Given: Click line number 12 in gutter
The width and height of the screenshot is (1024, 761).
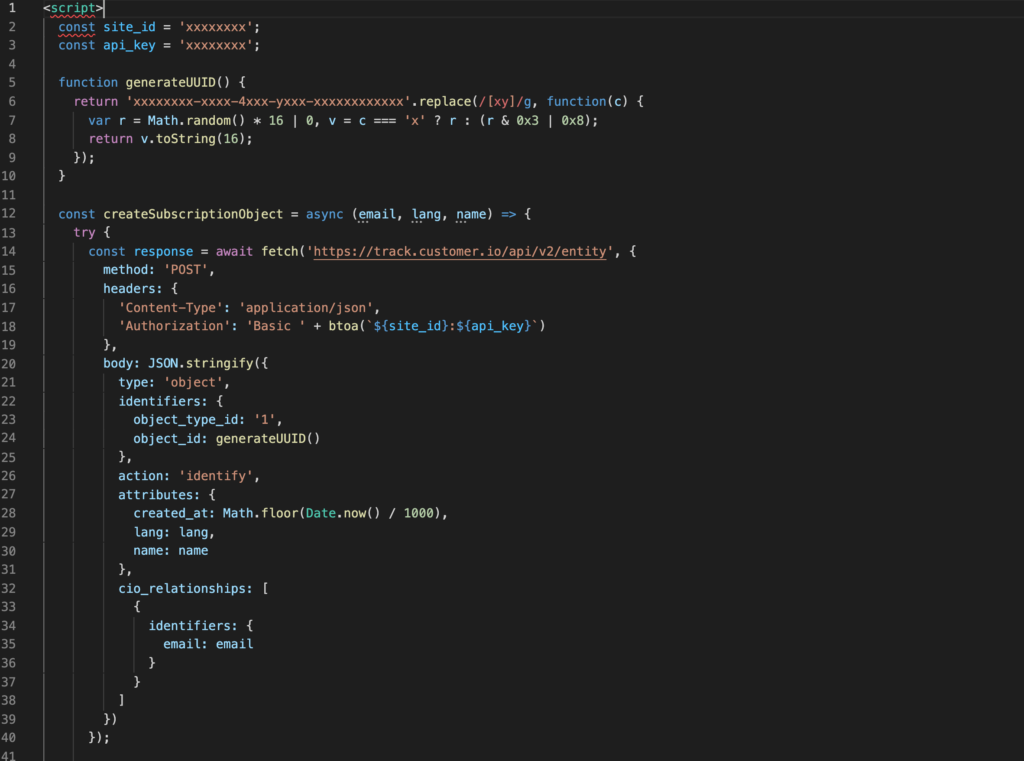Looking at the screenshot, I should pyautogui.click(x=8, y=214).
